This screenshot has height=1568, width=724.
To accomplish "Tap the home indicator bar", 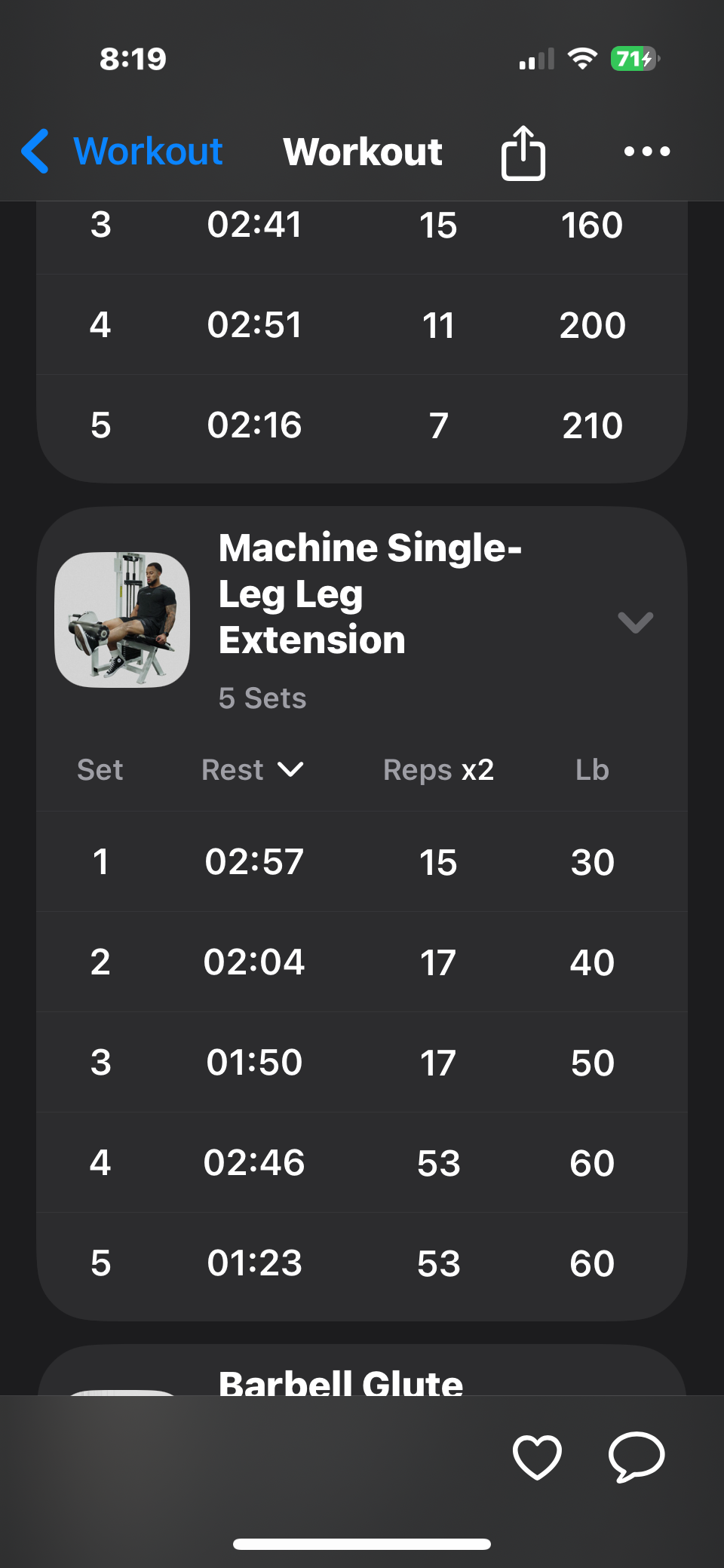I will tap(362, 1544).
